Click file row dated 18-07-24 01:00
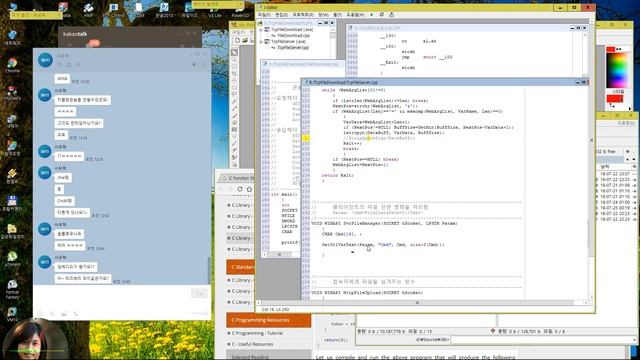 617,202
